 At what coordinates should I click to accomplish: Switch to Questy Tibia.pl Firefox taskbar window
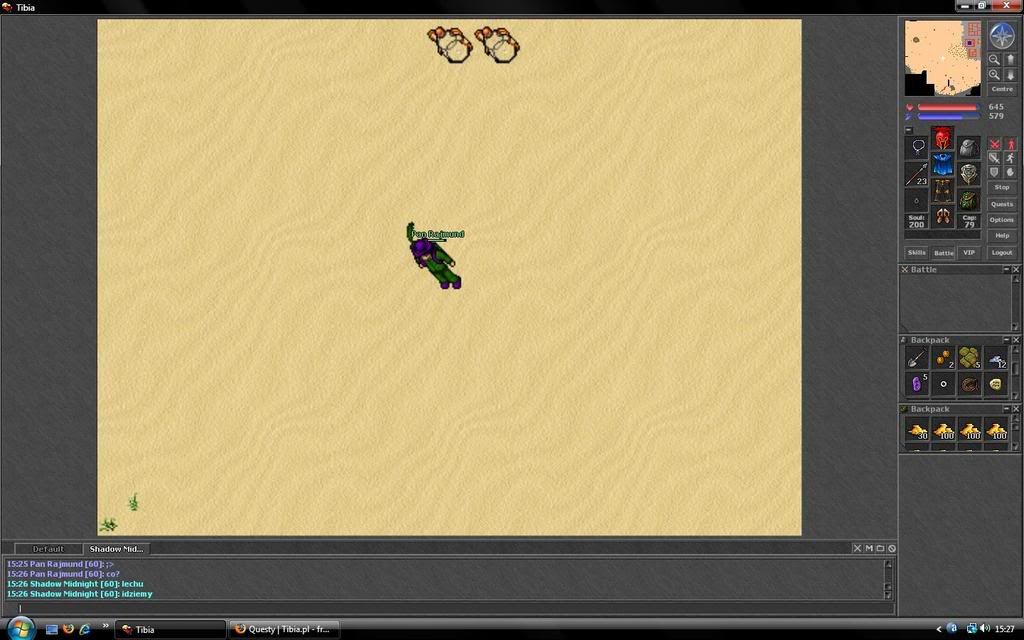click(284, 630)
